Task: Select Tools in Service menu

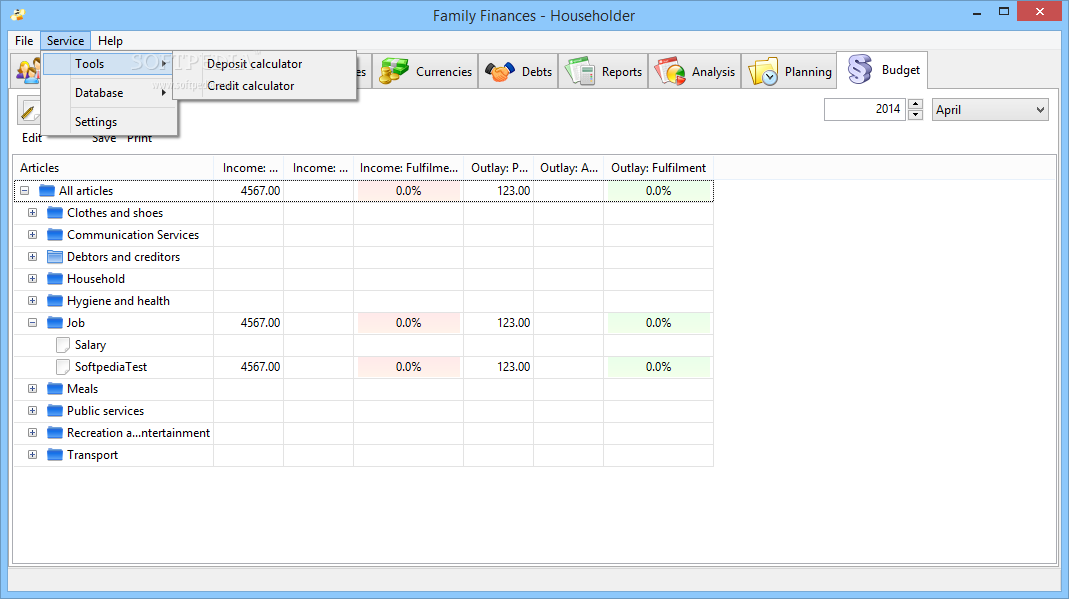Action: 106,63
